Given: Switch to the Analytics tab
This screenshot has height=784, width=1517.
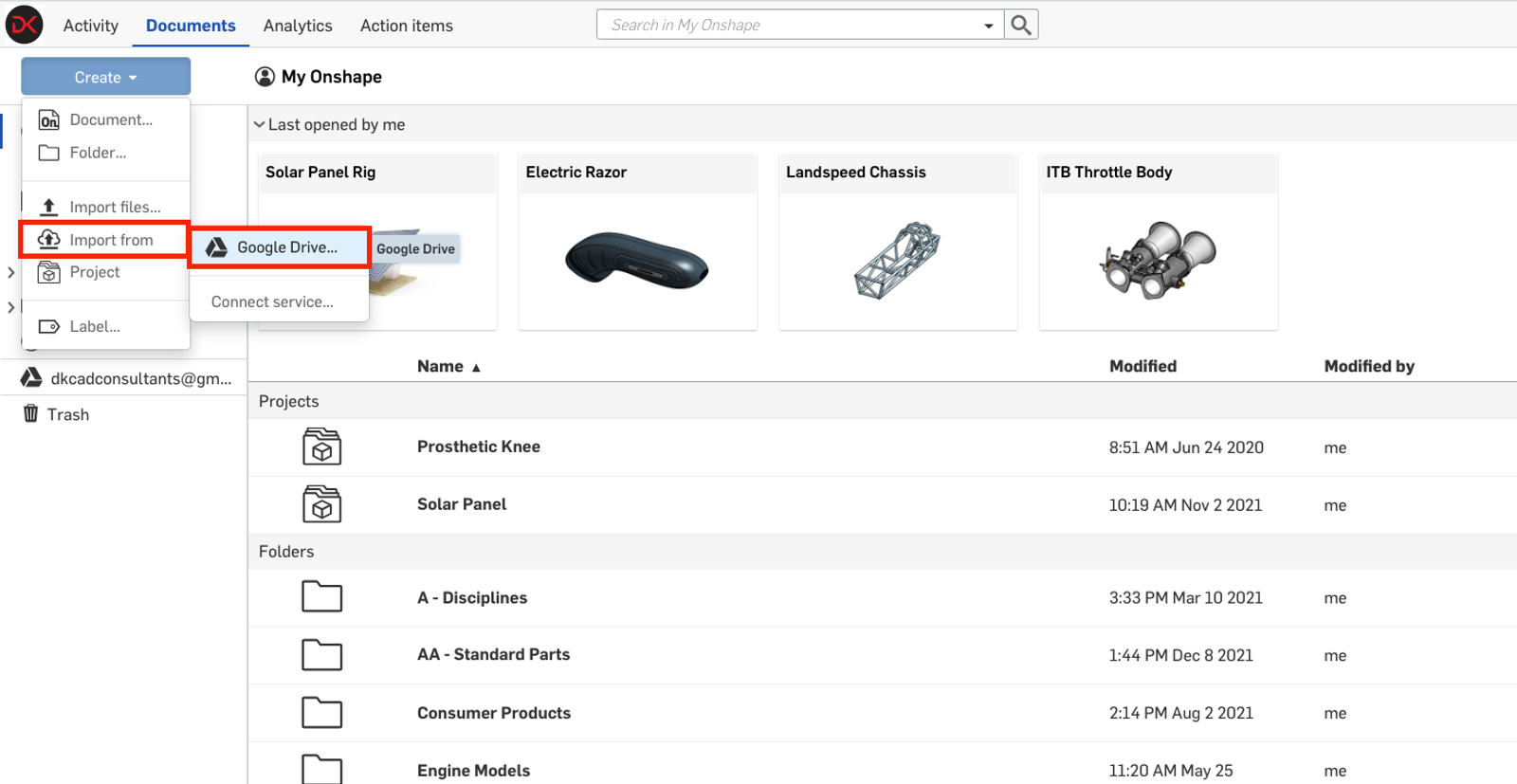Looking at the screenshot, I should [x=297, y=26].
